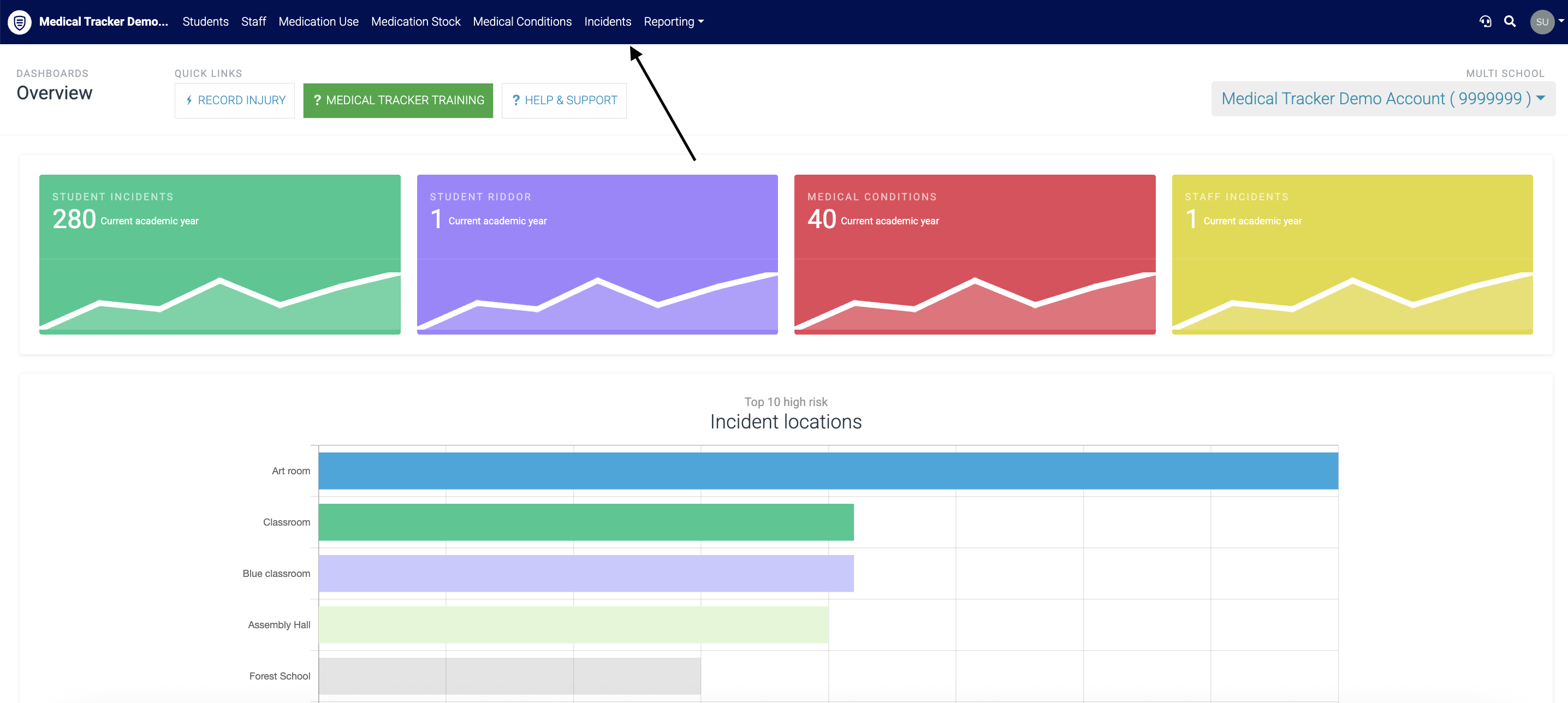Open the Student Incidents green card
The width and height of the screenshot is (1568, 703).
tap(219, 254)
